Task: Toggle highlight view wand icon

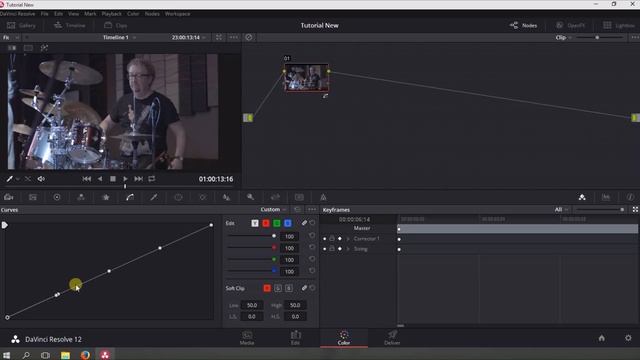Action: click(x=44, y=48)
